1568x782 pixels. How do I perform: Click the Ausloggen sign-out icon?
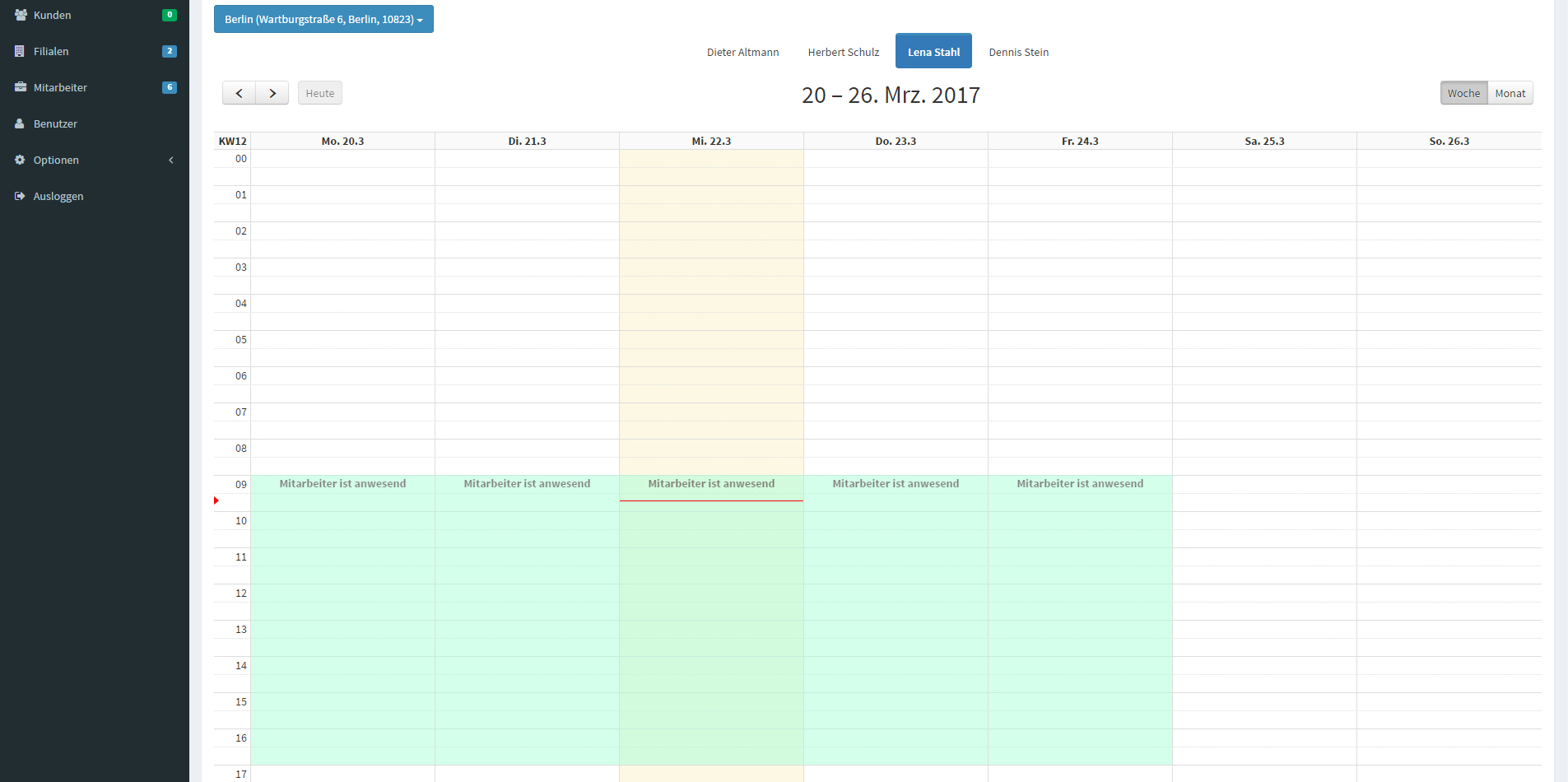pyautogui.click(x=20, y=196)
